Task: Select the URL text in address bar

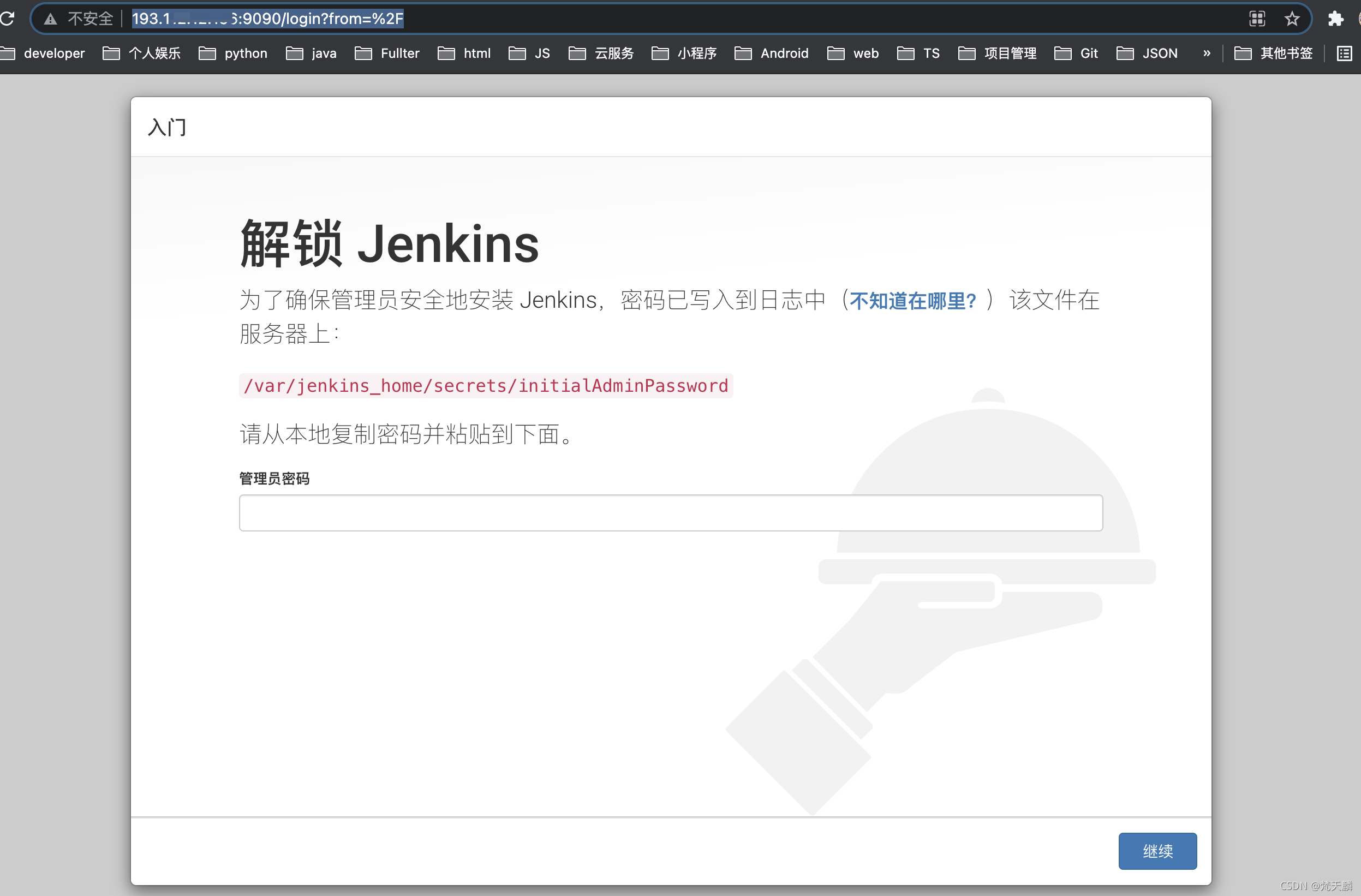Action: click(x=267, y=19)
